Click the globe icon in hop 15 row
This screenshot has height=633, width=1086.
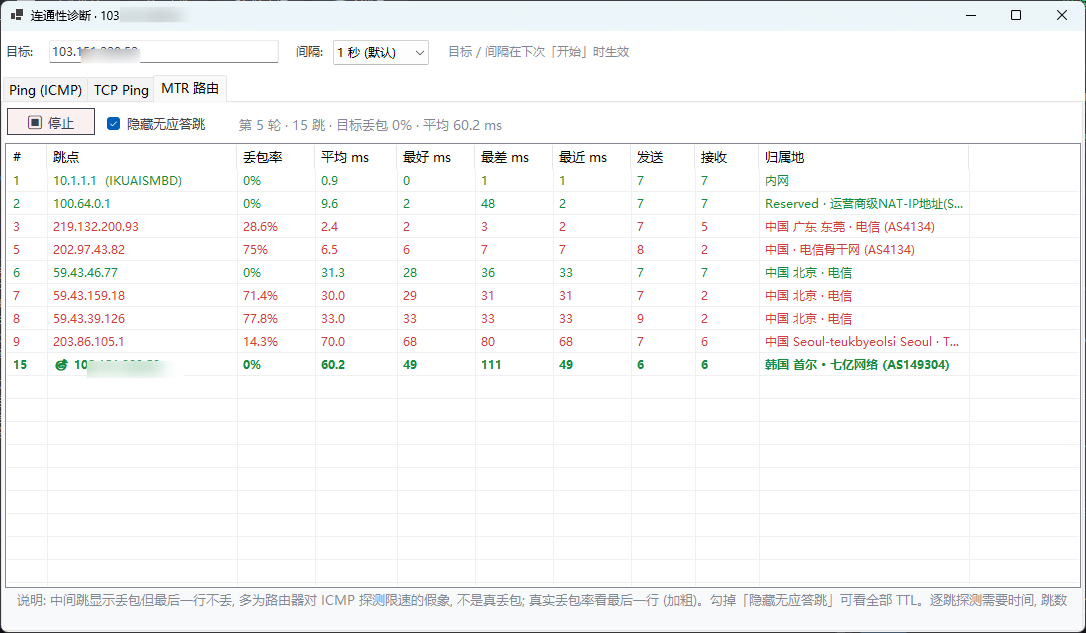click(x=61, y=365)
